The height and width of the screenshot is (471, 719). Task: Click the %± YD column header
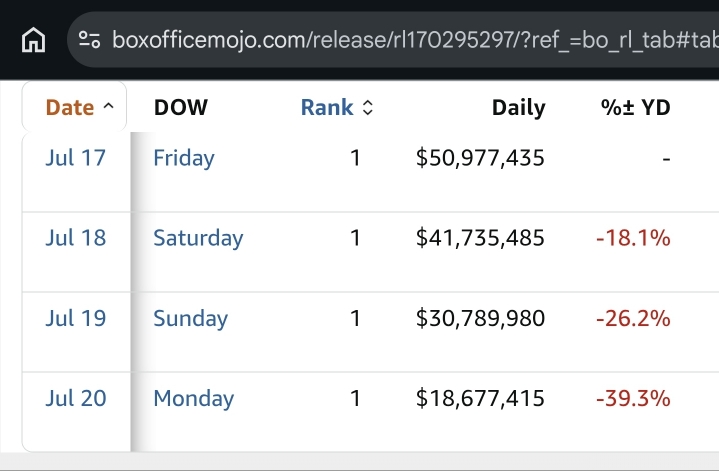pos(636,107)
